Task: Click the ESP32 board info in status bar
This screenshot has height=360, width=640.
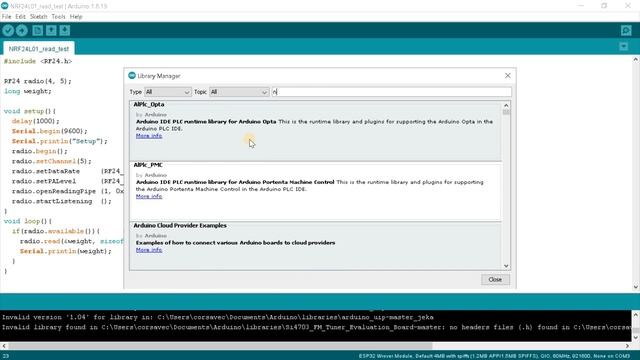Action: [494, 356]
